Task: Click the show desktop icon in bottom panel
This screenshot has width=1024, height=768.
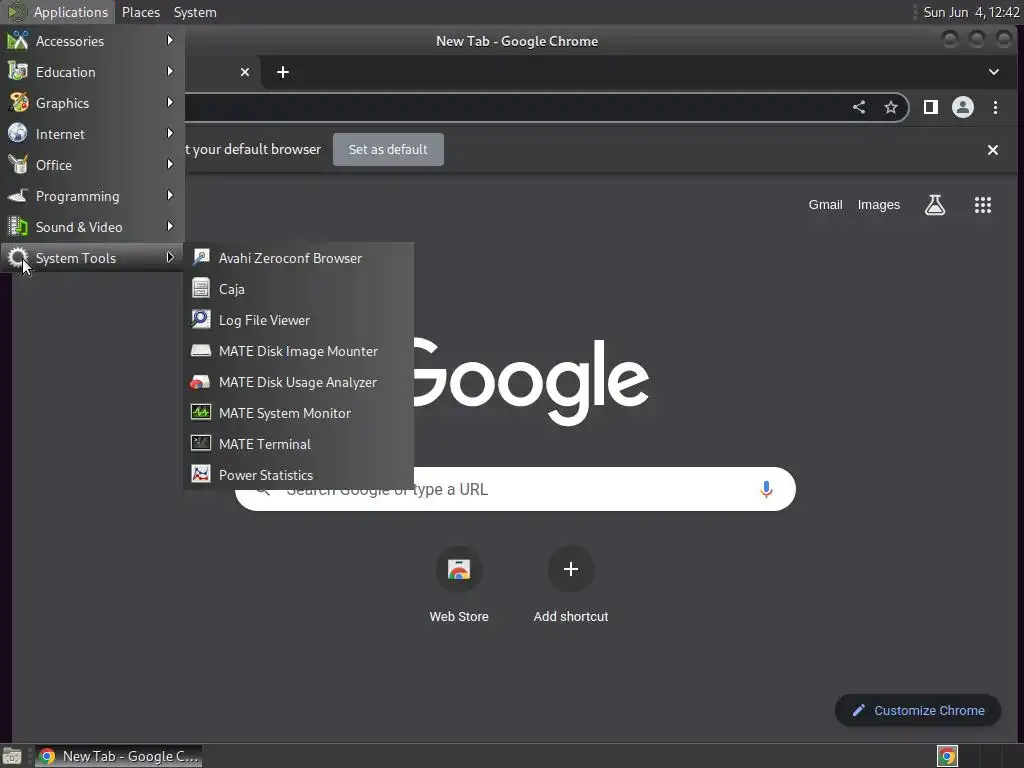Action: (x=12, y=756)
